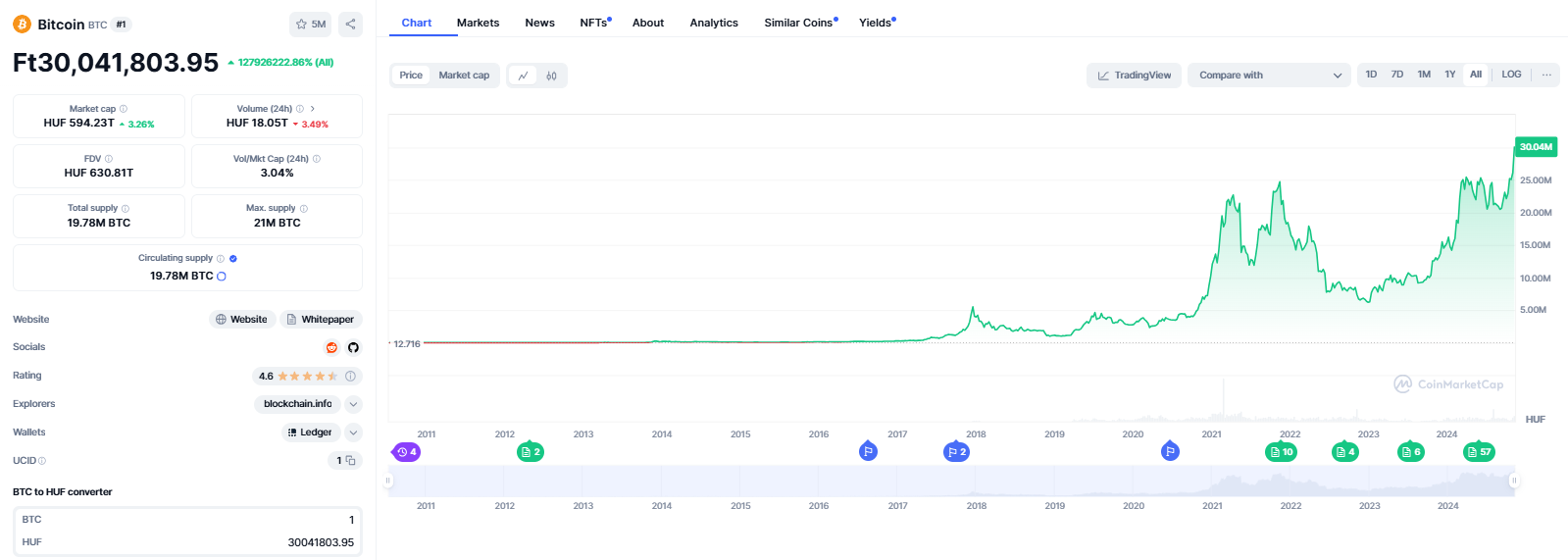Viewport: 1568px width, 560px height.
Task: Grab the left range slider handle
Action: click(389, 481)
